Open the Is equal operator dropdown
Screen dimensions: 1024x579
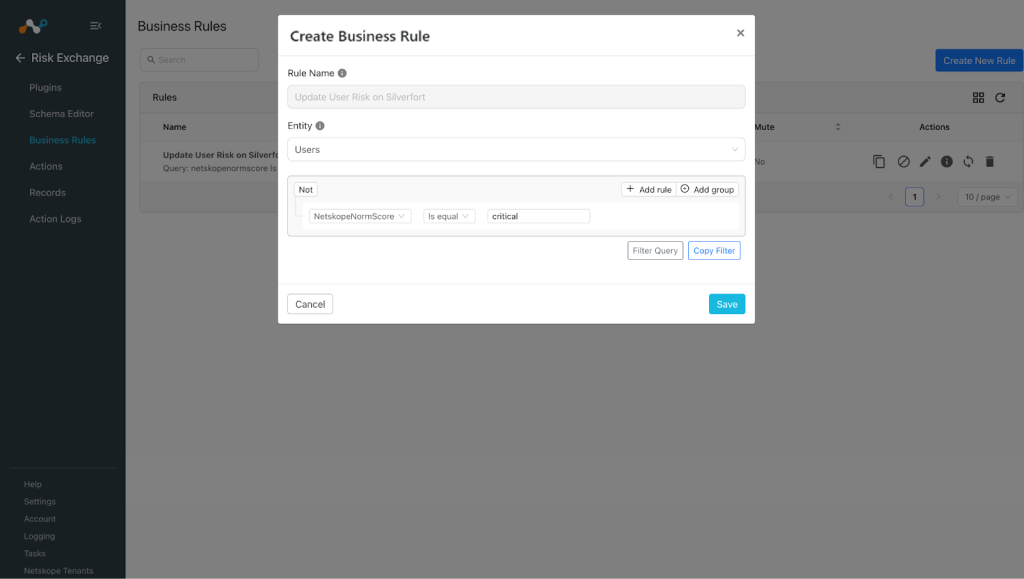point(449,216)
